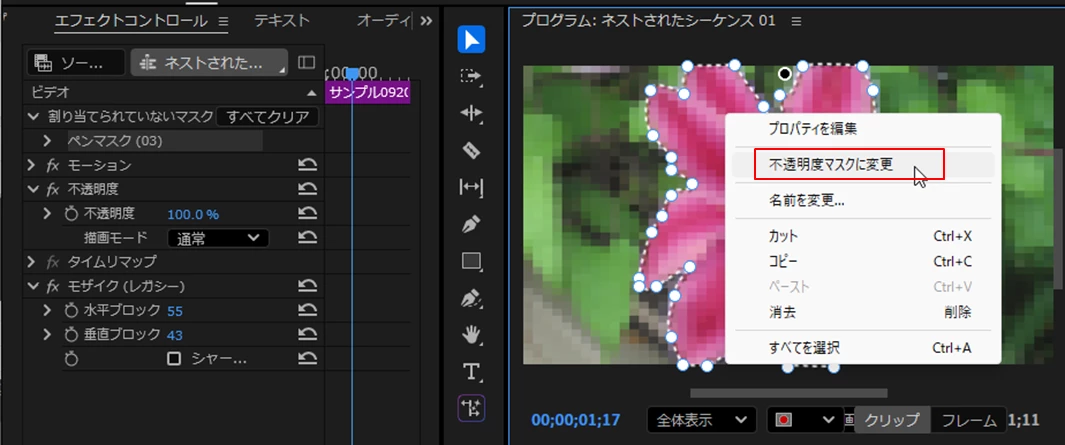Reset the モザイク (レガシー) effect
The image size is (1065, 445).
308,286
